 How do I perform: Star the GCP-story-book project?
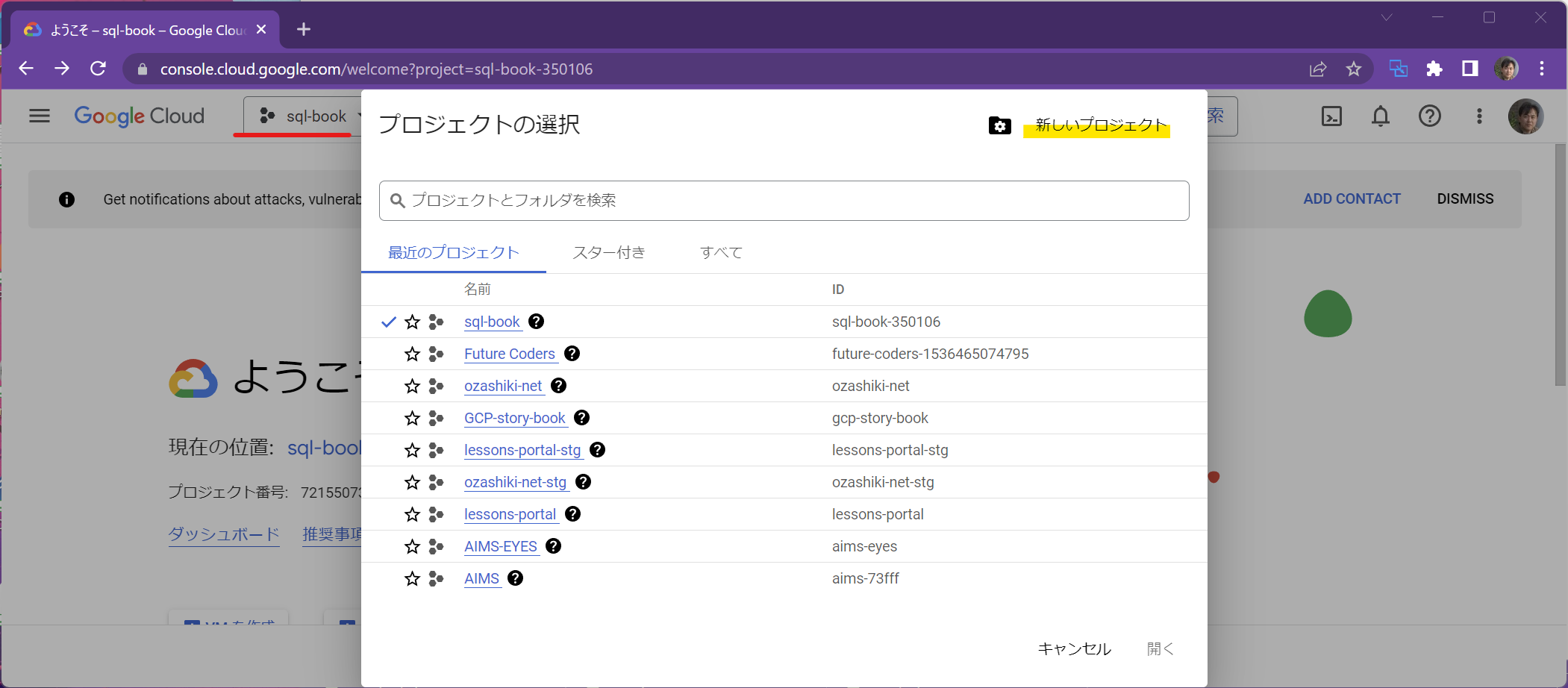tap(411, 418)
